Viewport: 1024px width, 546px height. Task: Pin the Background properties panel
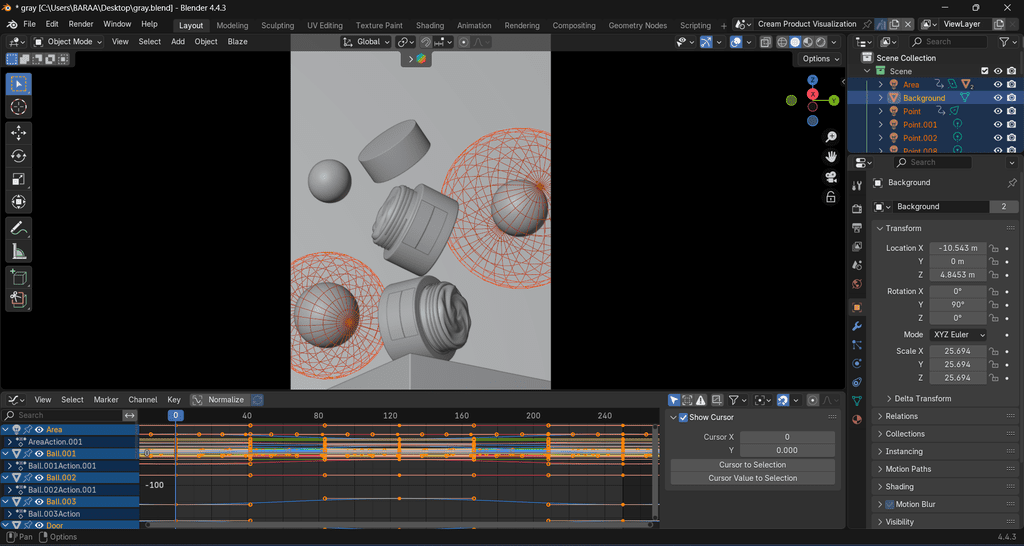[x=1011, y=183]
